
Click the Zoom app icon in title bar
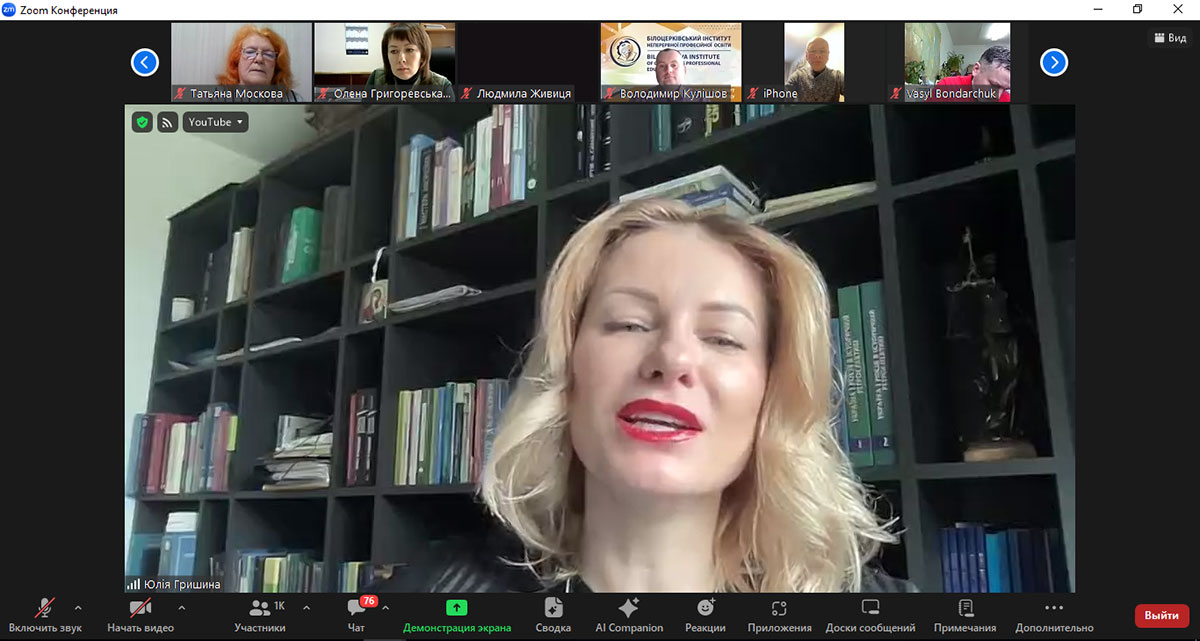click(9, 10)
